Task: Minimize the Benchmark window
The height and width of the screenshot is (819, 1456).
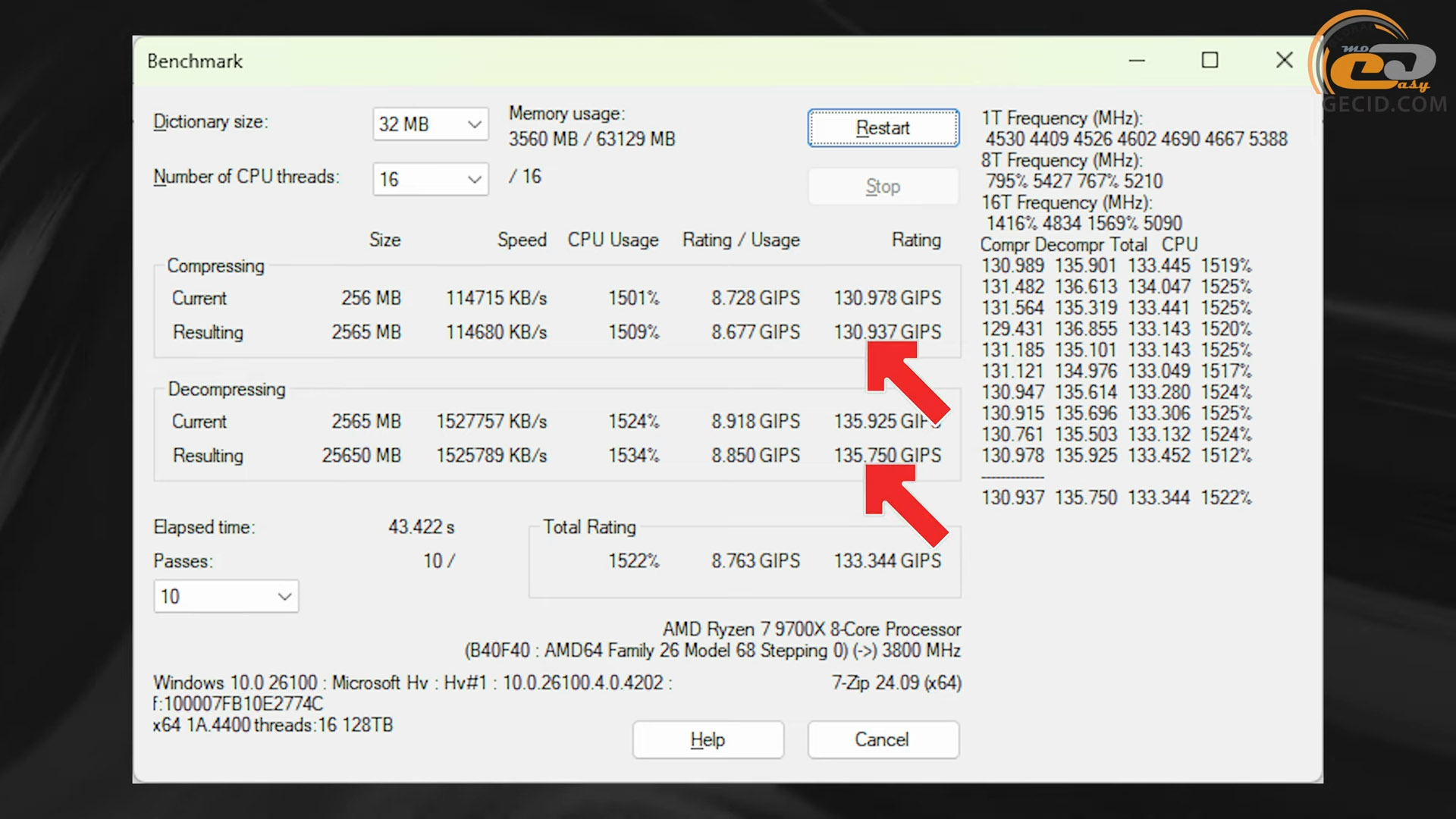Action: point(1137,60)
